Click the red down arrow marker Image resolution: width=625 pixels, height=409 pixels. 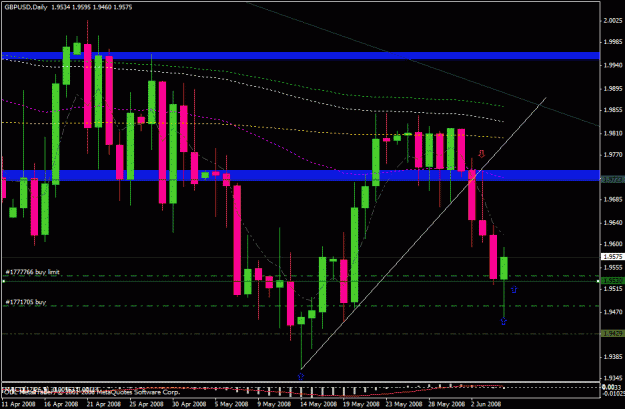(x=482, y=154)
